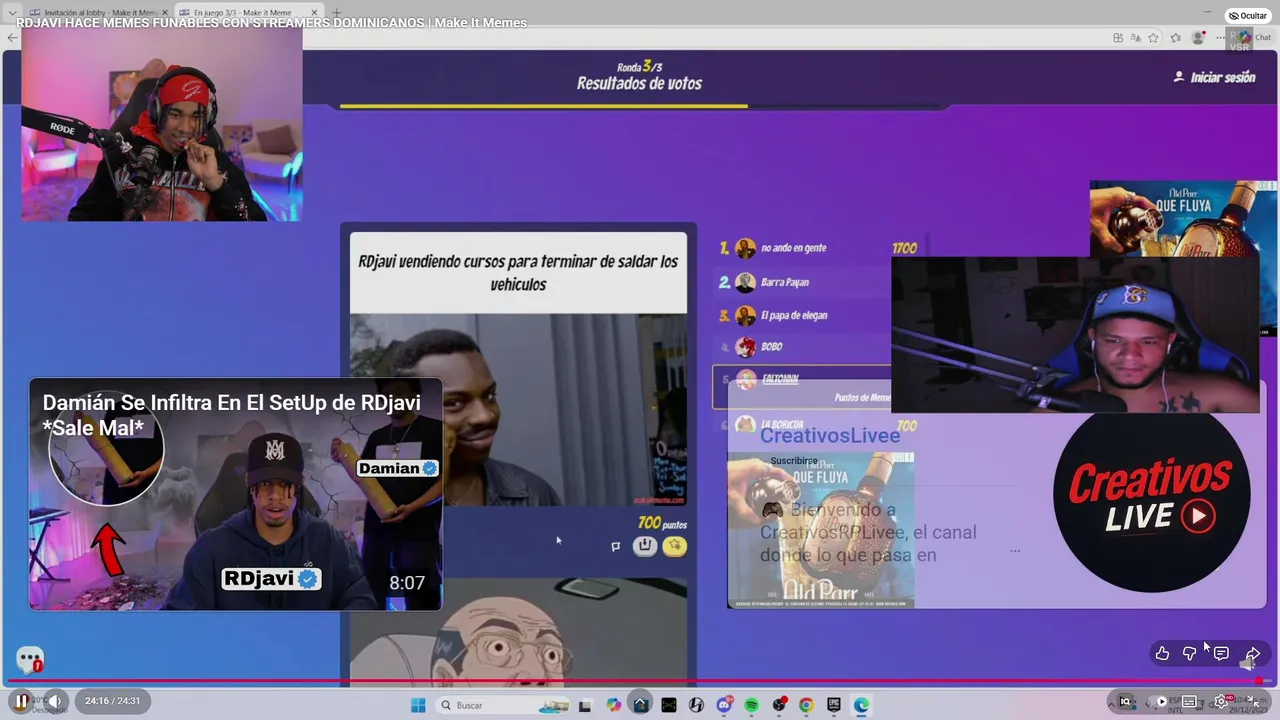Click the CreativosLivee channel name
The width and height of the screenshot is (1280, 720).
click(830, 435)
